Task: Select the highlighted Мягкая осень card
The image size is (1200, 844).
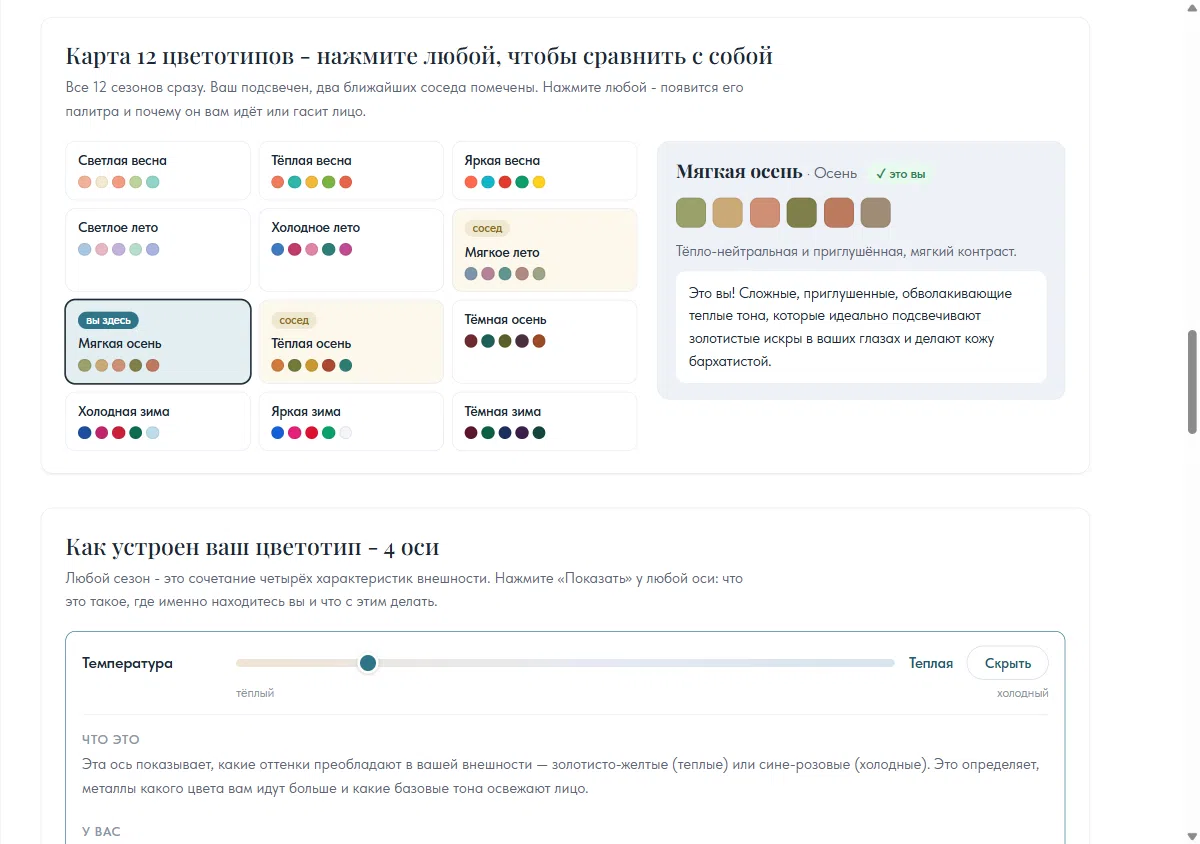Action: click(x=157, y=341)
